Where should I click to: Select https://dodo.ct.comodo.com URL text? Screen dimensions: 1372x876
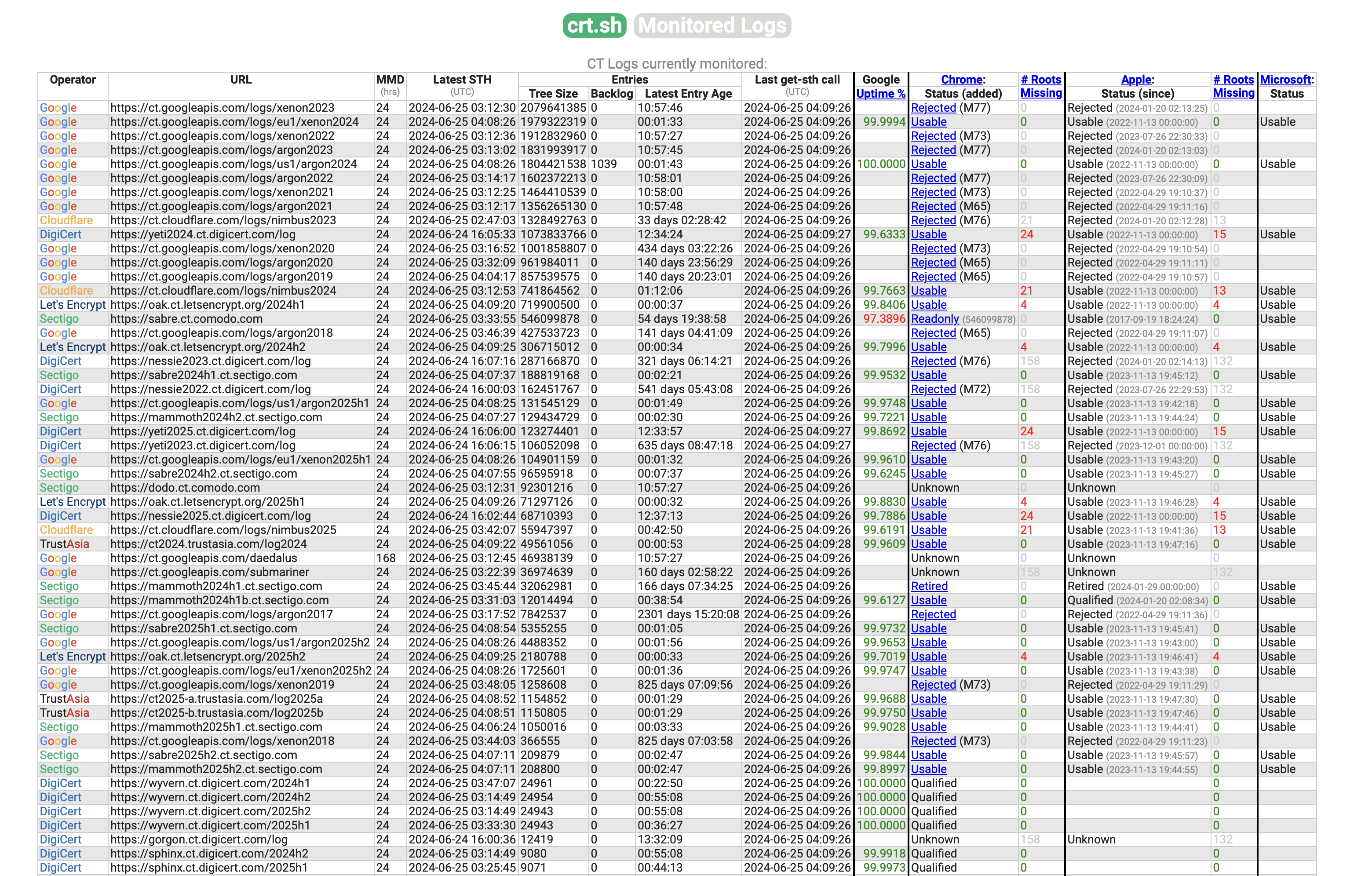pyautogui.click(x=185, y=488)
